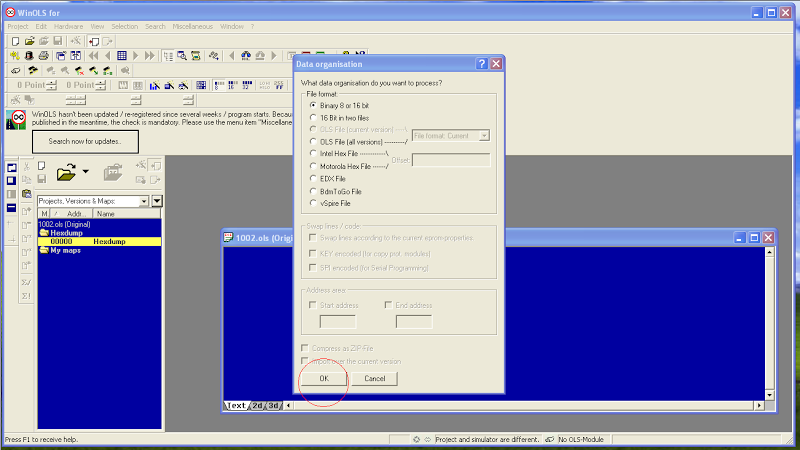Viewport: 800px width, 450px height.
Task: Click the double-right fast-forward arrows icon
Action: click(x=149, y=56)
